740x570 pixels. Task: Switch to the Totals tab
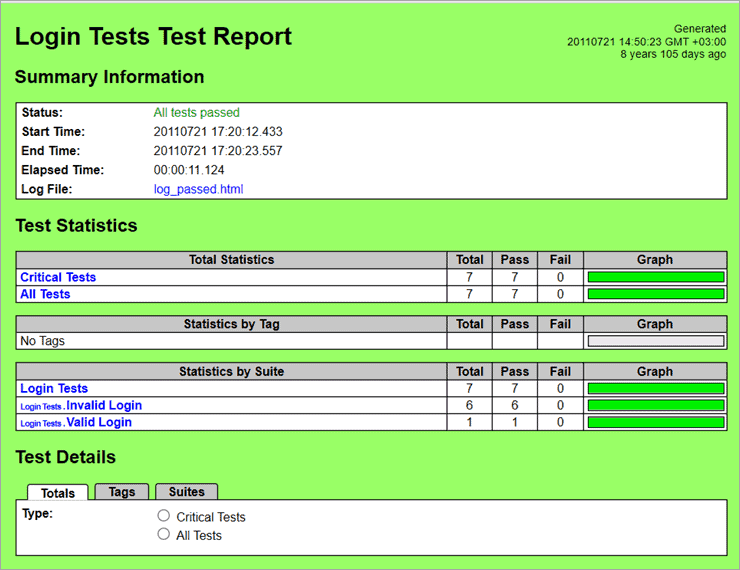[x=58, y=493]
